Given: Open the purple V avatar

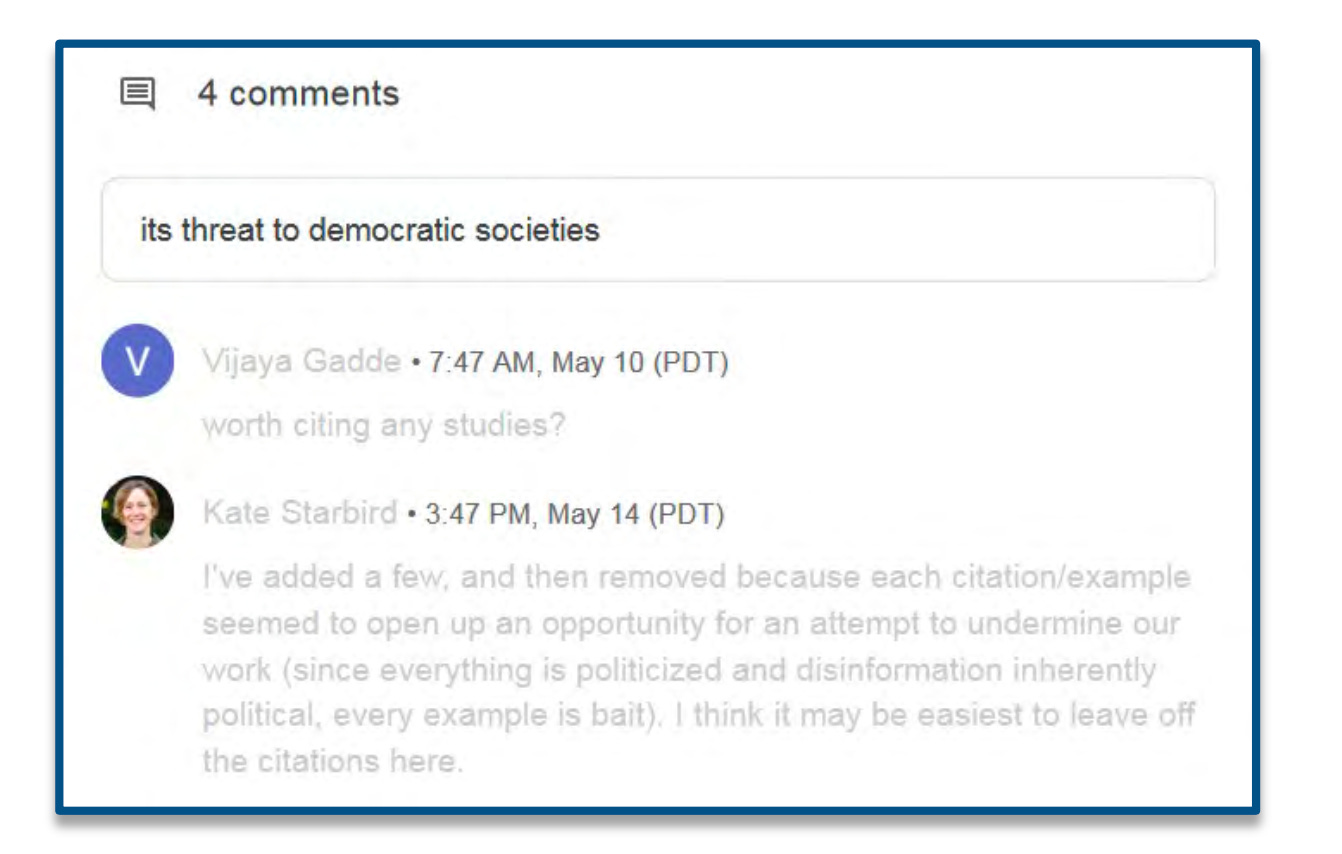Looking at the screenshot, I should pyautogui.click(x=138, y=361).
